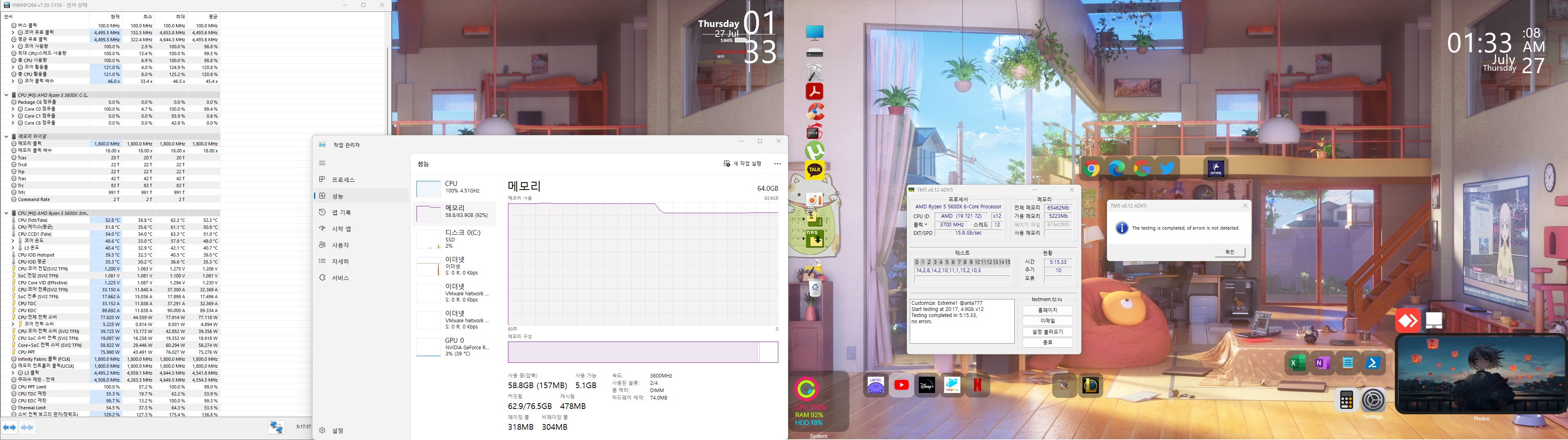Close the TM5 message dialog with X
This screenshot has height=440, width=1568.
click(x=1245, y=205)
